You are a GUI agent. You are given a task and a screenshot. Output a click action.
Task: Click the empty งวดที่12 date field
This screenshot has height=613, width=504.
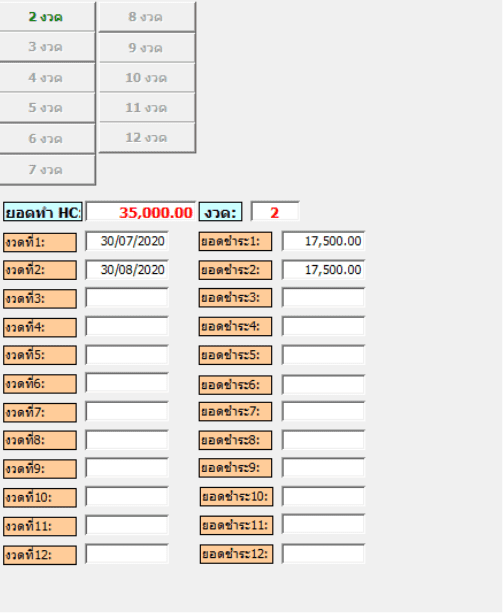coord(127,554)
